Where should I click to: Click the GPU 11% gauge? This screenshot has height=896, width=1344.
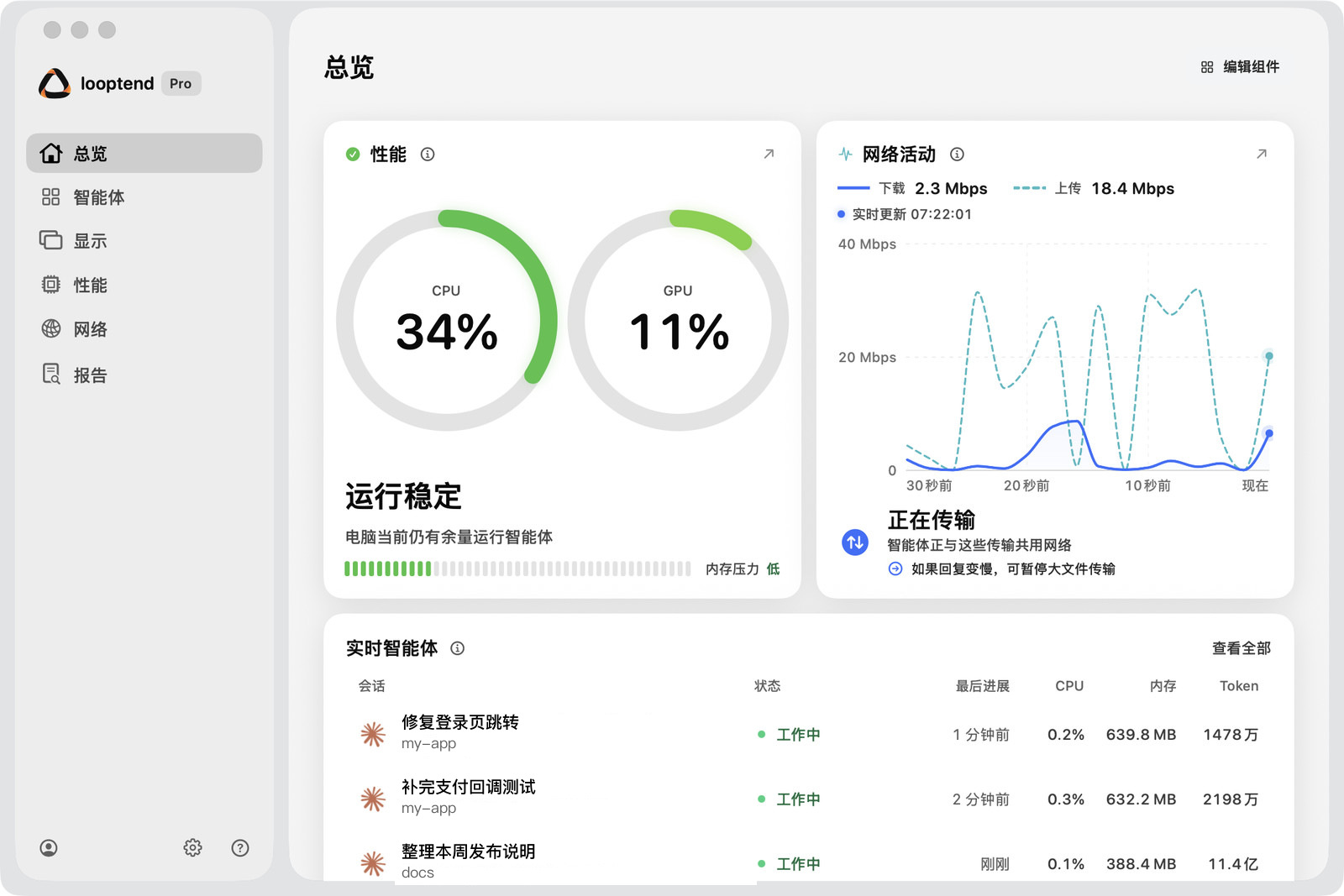[x=678, y=320]
